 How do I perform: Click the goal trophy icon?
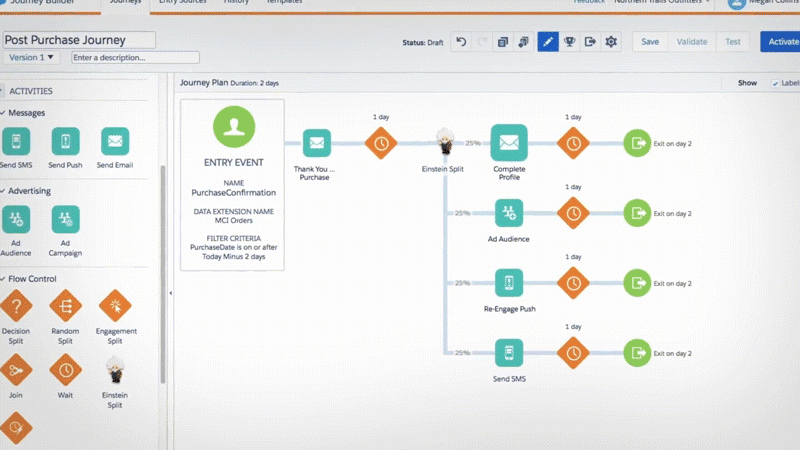pos(569,42)
